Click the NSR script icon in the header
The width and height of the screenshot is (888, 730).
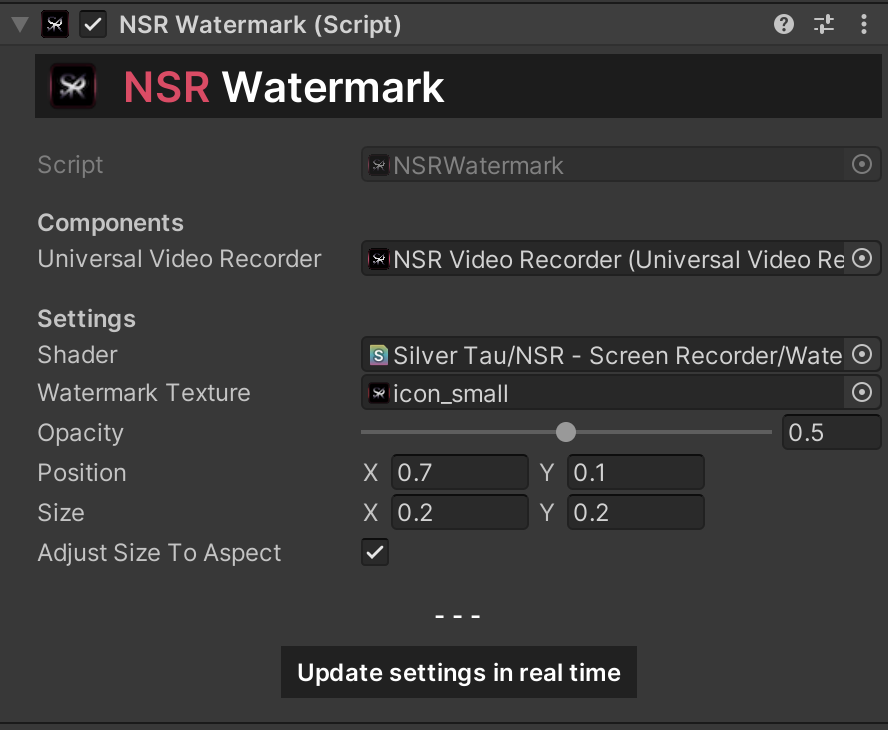coord(55,24)
